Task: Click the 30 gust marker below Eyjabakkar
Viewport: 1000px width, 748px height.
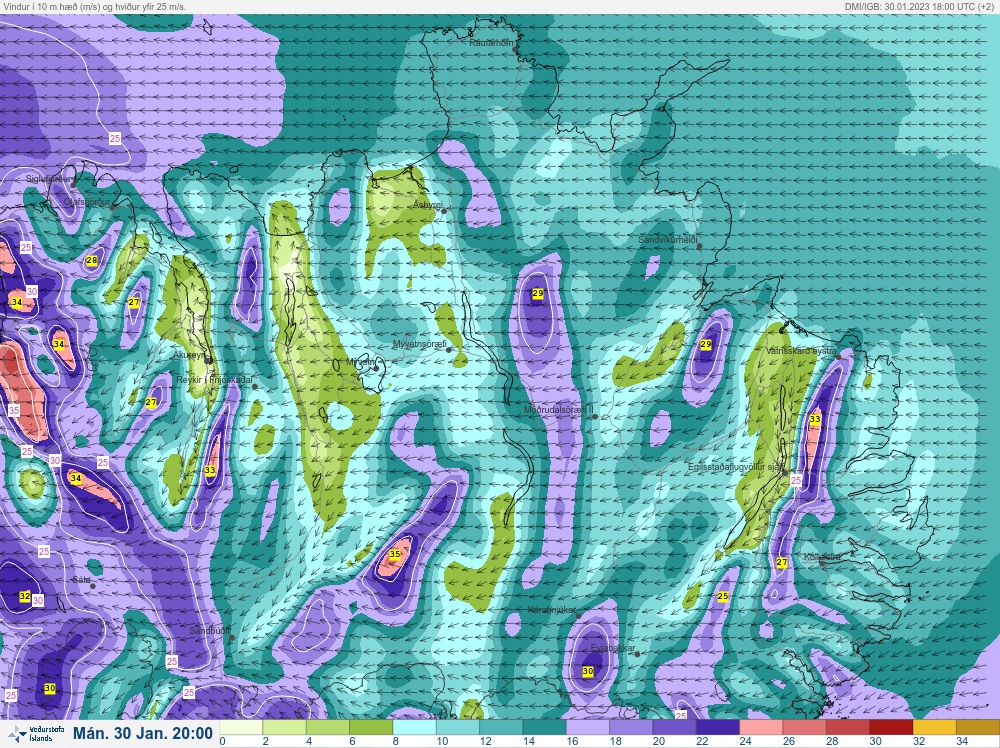Action: click(588, 671)
